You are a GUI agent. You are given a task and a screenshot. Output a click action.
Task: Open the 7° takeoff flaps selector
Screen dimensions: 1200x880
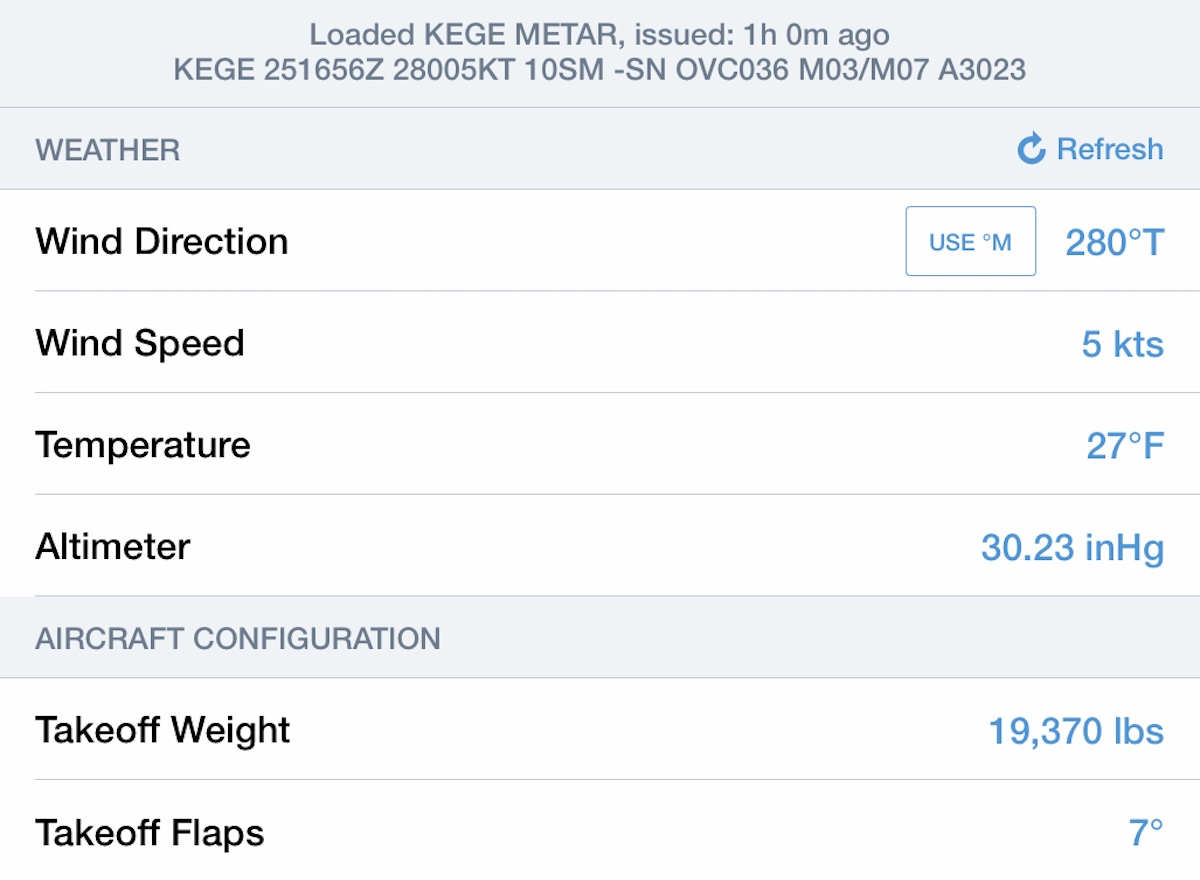1146,833
